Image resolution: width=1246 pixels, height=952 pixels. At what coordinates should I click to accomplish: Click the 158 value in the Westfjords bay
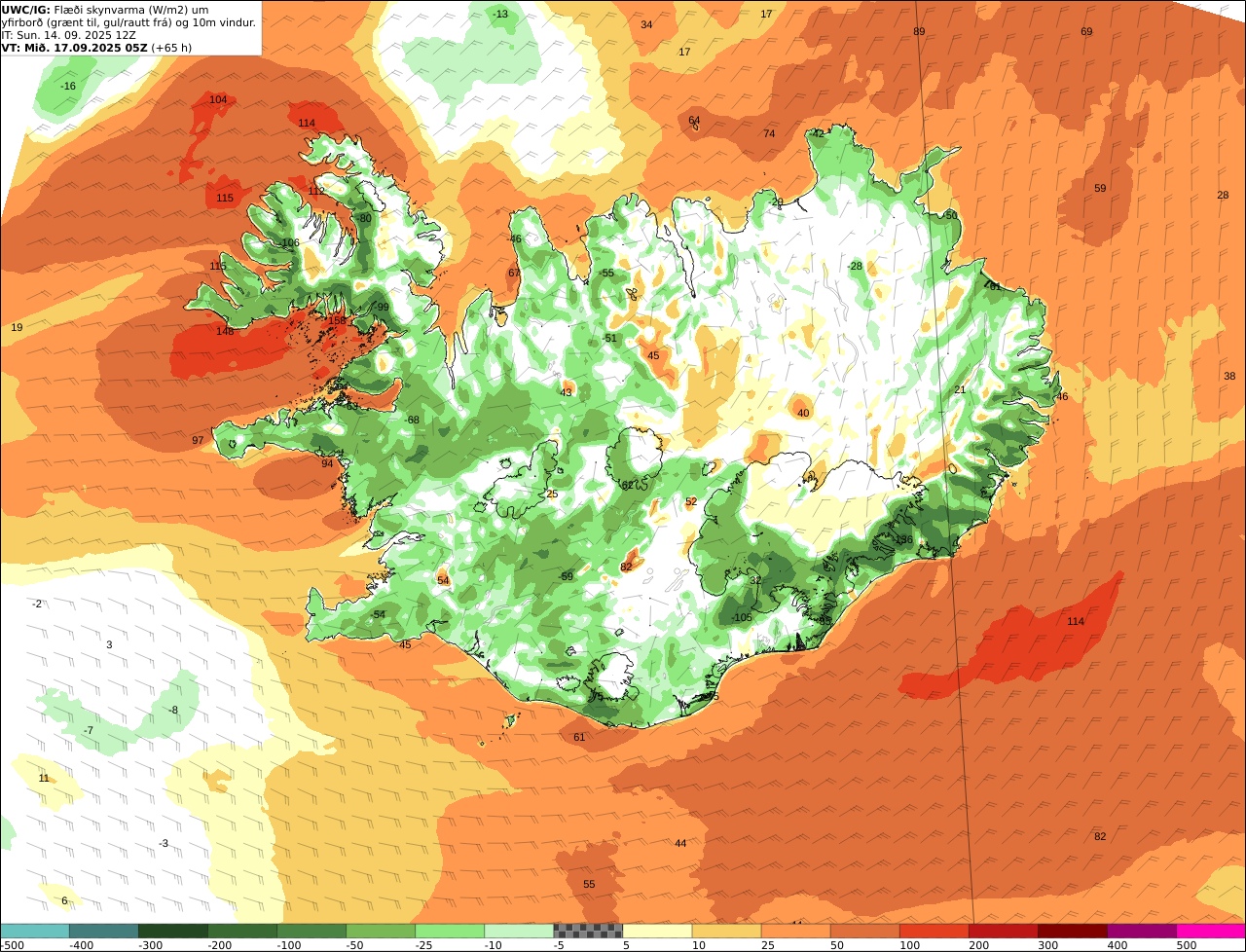pos(337,320)
